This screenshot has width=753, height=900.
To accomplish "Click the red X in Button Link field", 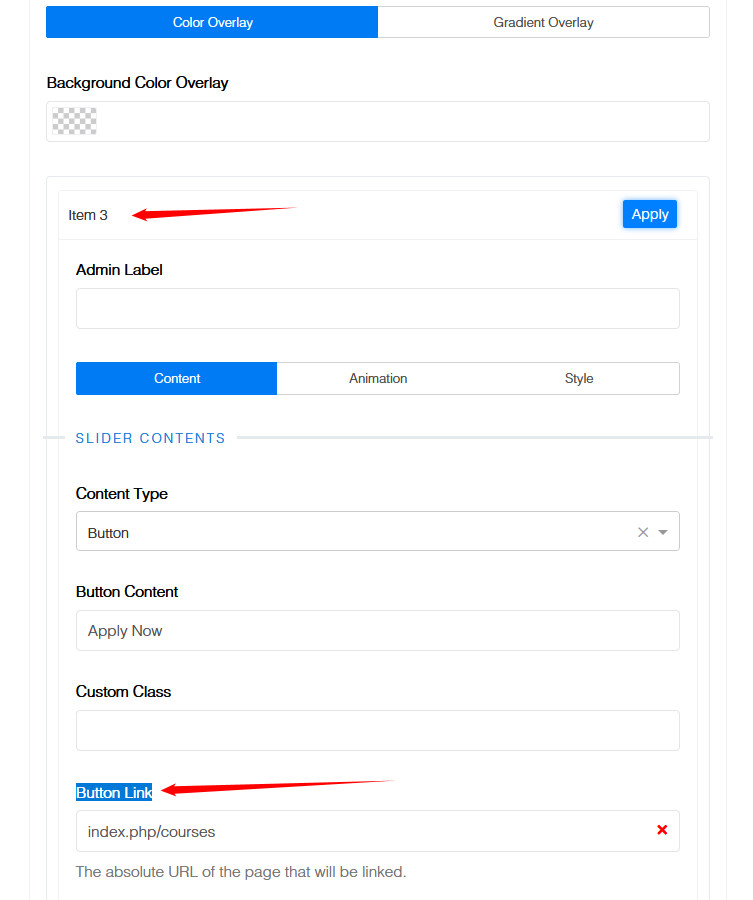I will pos(662,830).
